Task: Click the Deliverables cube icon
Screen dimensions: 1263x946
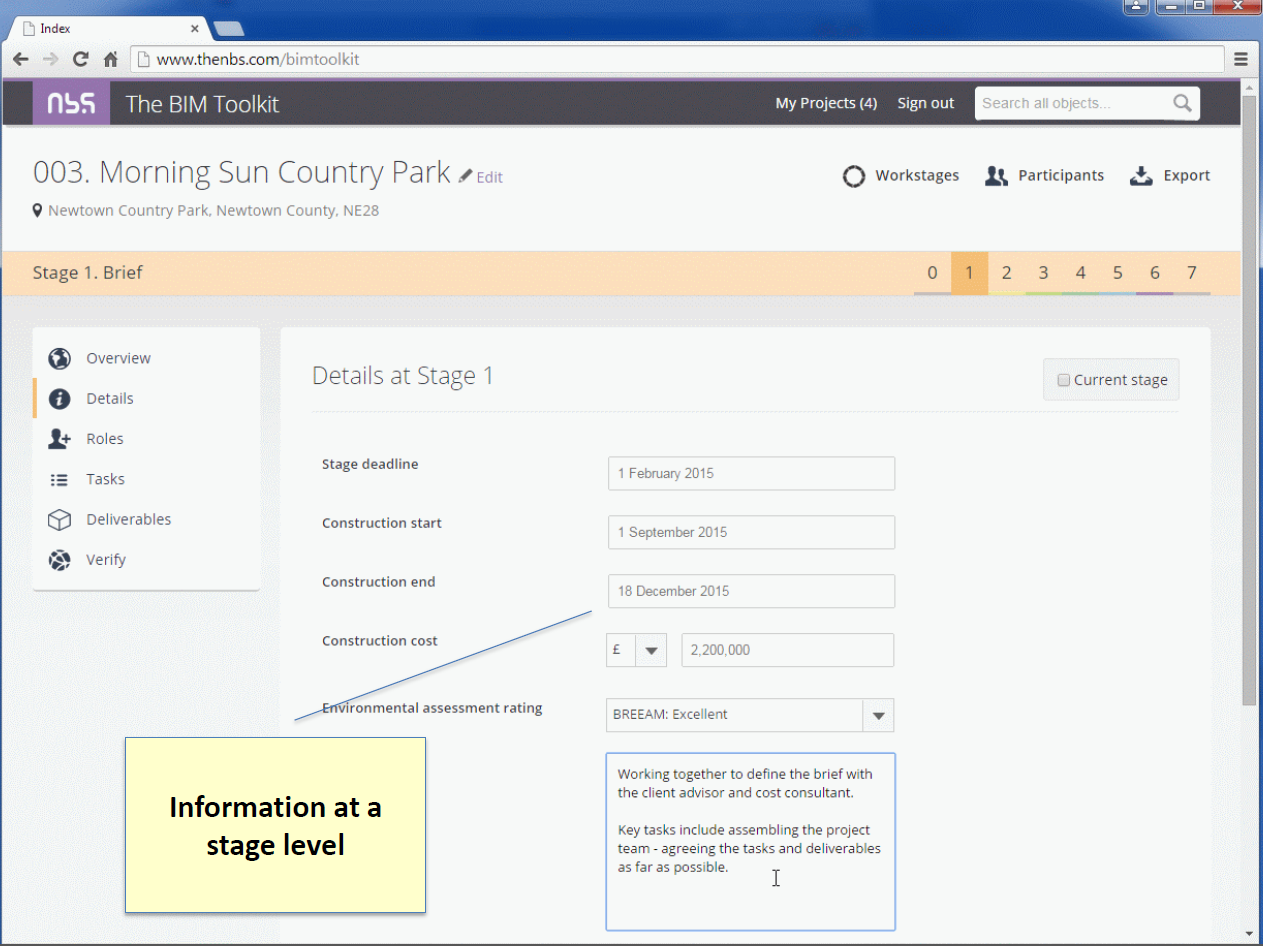Action: 60,520
